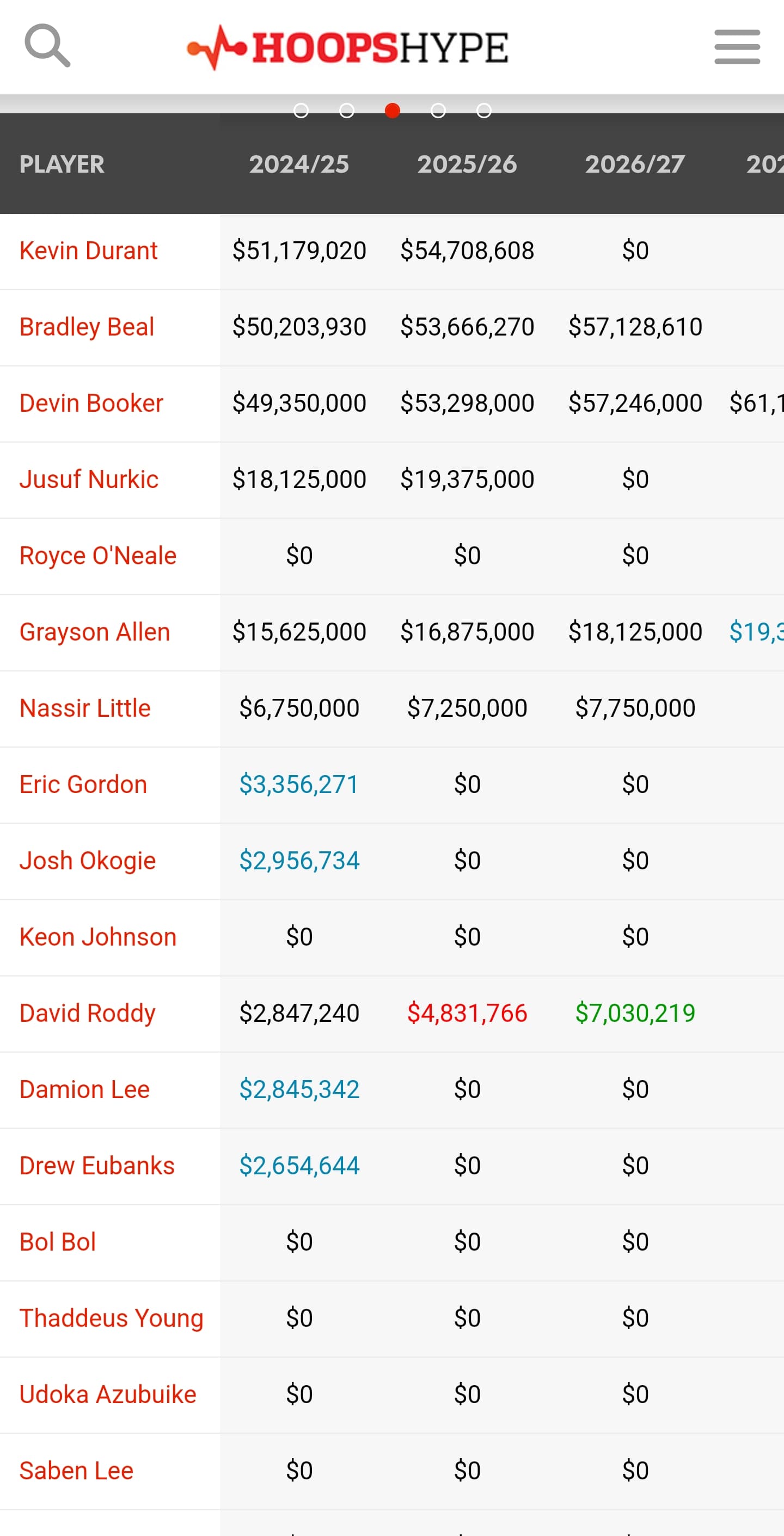Viewport: 784px width, 1536px height.
Task: Sort by the 2025/26 column header
Action: point(467,164)
